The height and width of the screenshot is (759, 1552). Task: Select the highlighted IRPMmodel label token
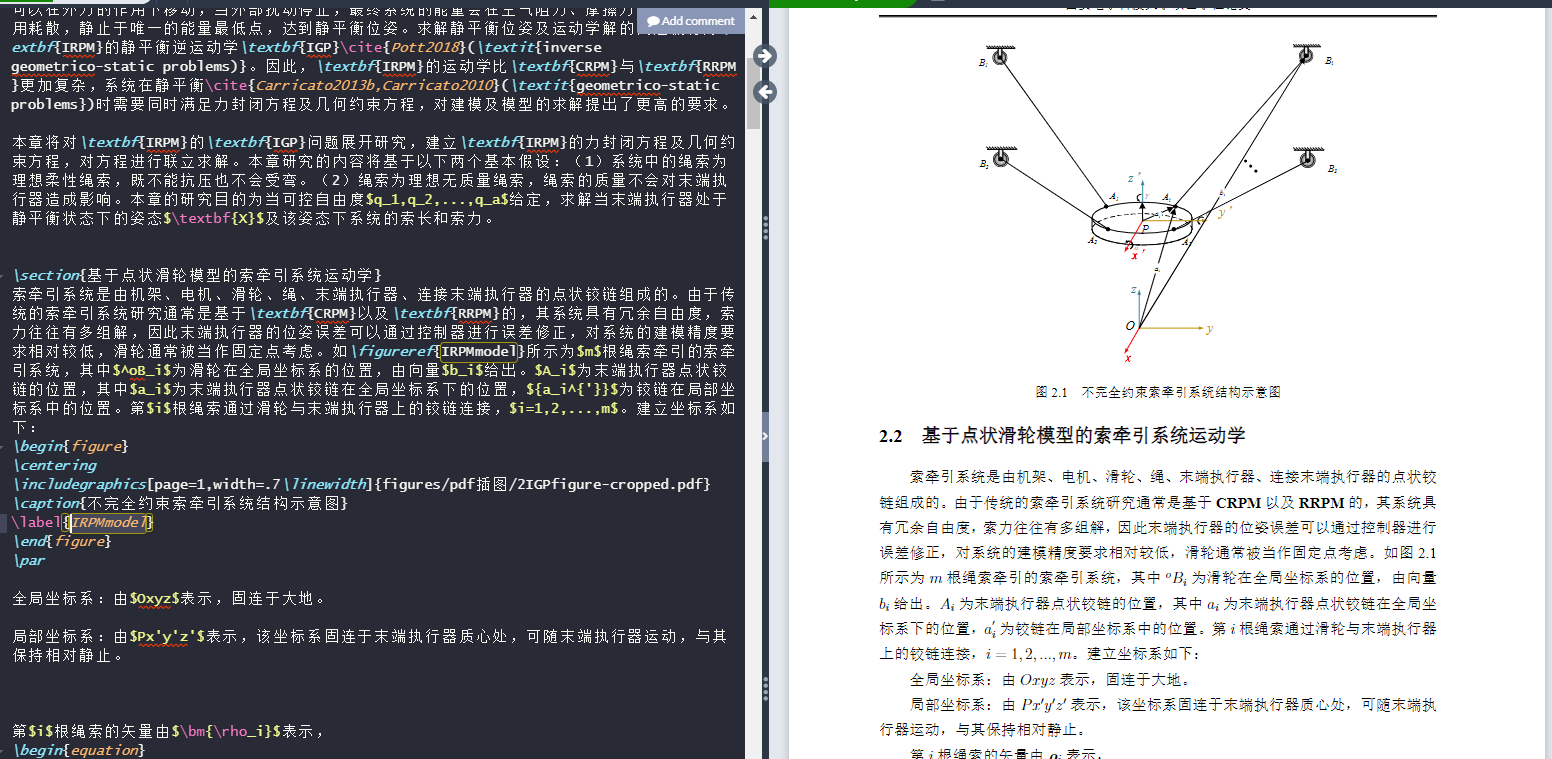pyautogui.click(x=109, y=522)
